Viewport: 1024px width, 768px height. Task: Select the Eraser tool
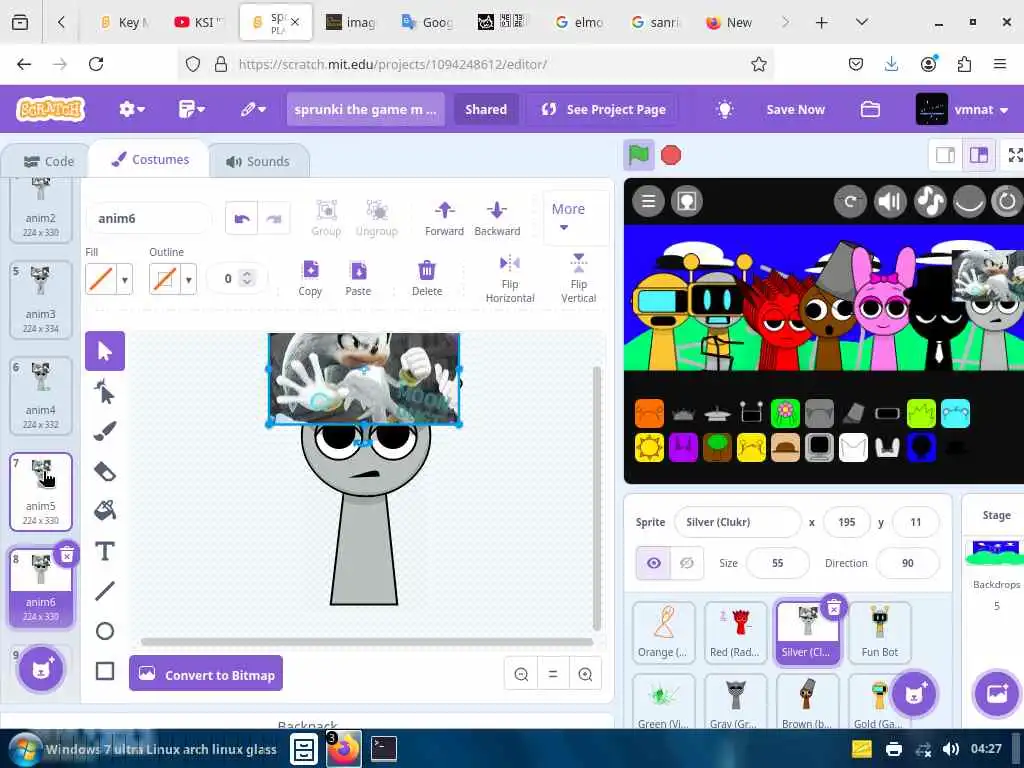(104, 471)
